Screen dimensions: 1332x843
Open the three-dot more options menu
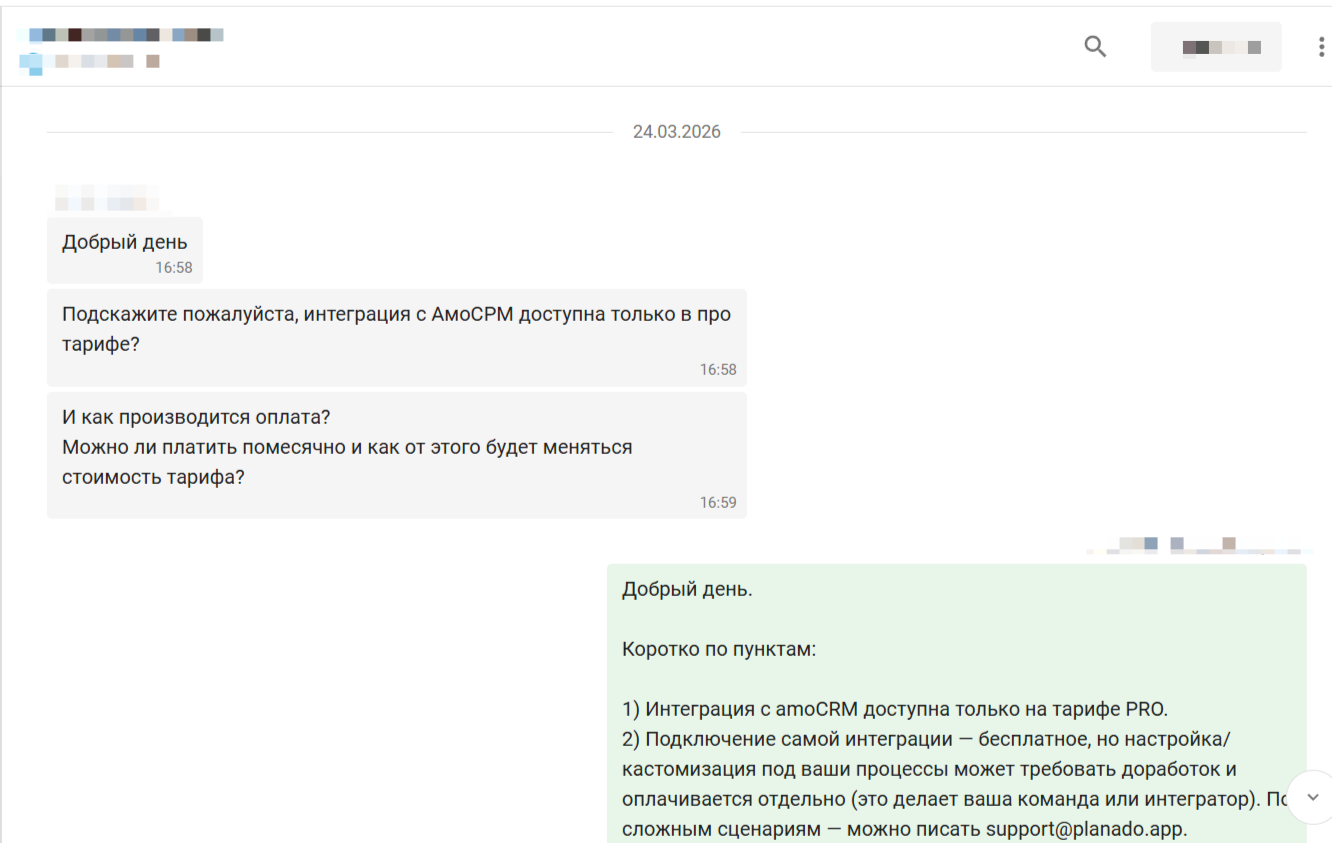(1321, 47)
